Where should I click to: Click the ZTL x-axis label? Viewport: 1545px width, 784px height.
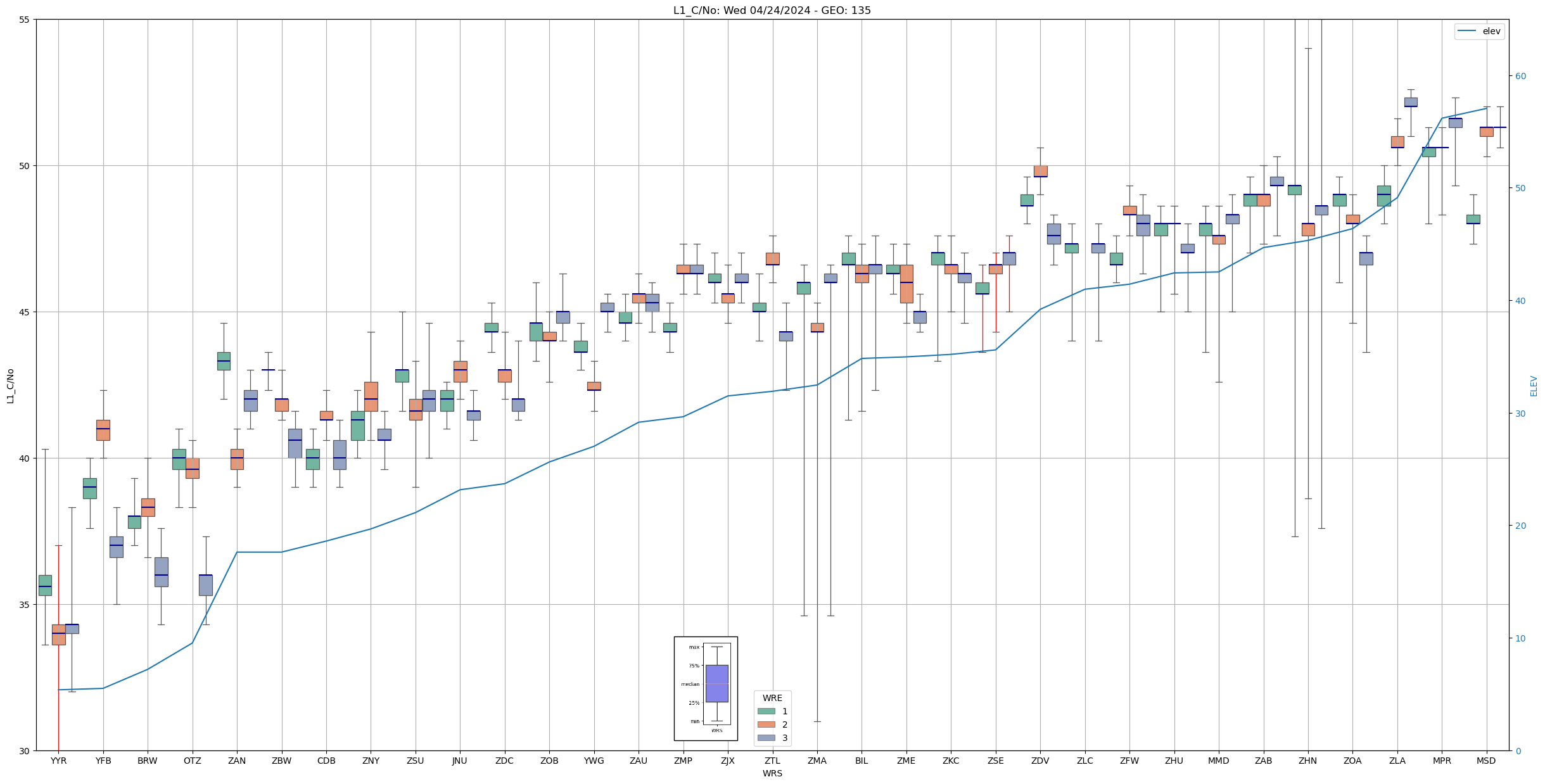(773, 761)
